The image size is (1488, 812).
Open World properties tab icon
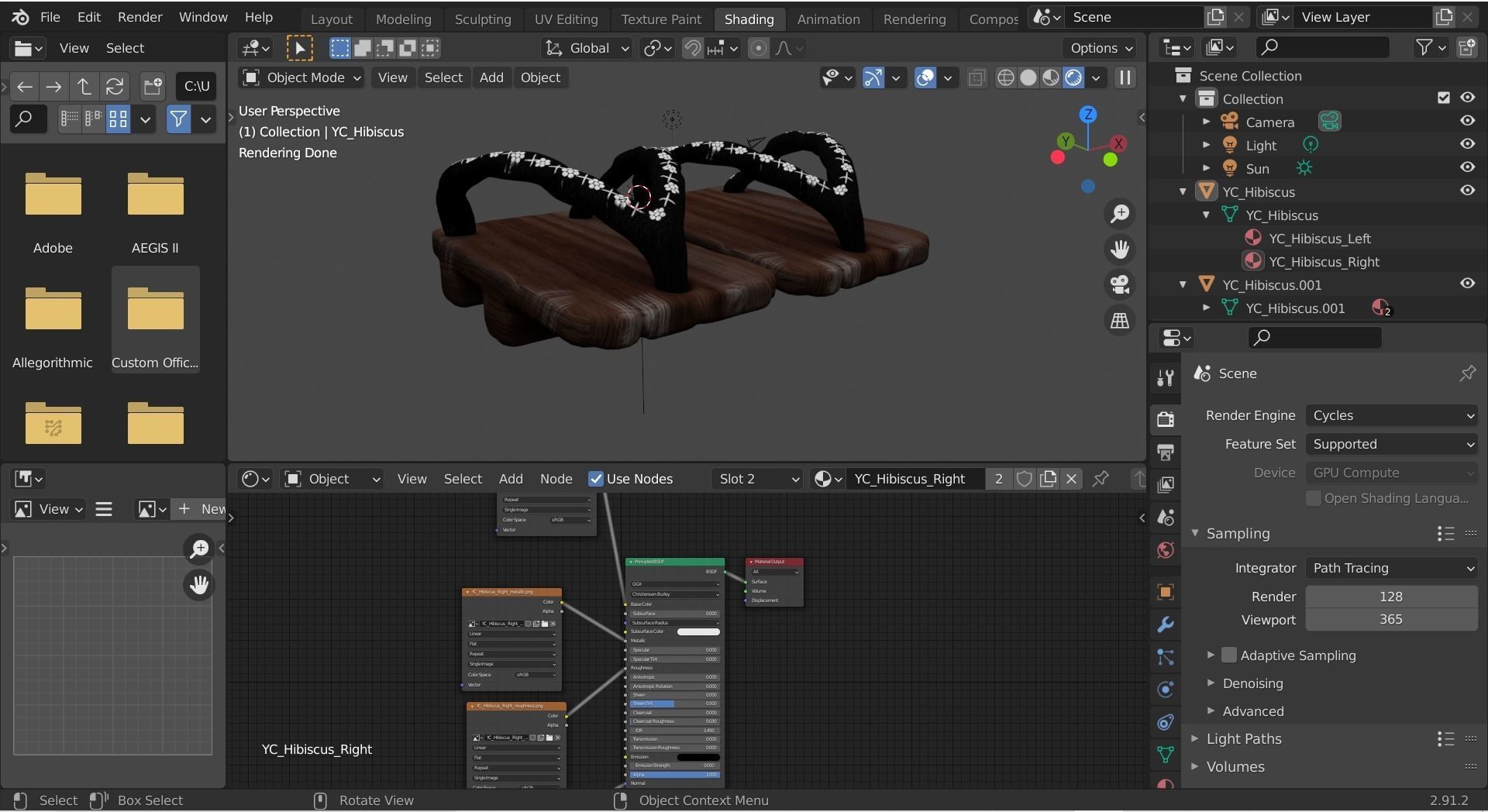tap(1165, 551)
